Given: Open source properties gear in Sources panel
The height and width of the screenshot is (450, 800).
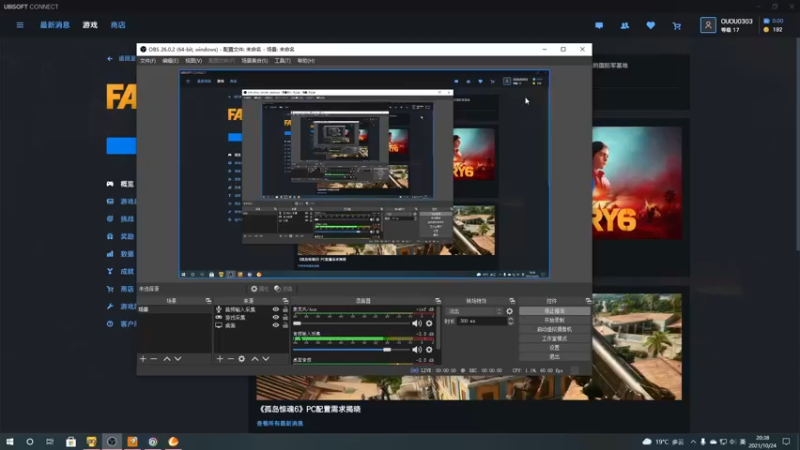Looking at the screenshot, I should (x=242, y=359).
